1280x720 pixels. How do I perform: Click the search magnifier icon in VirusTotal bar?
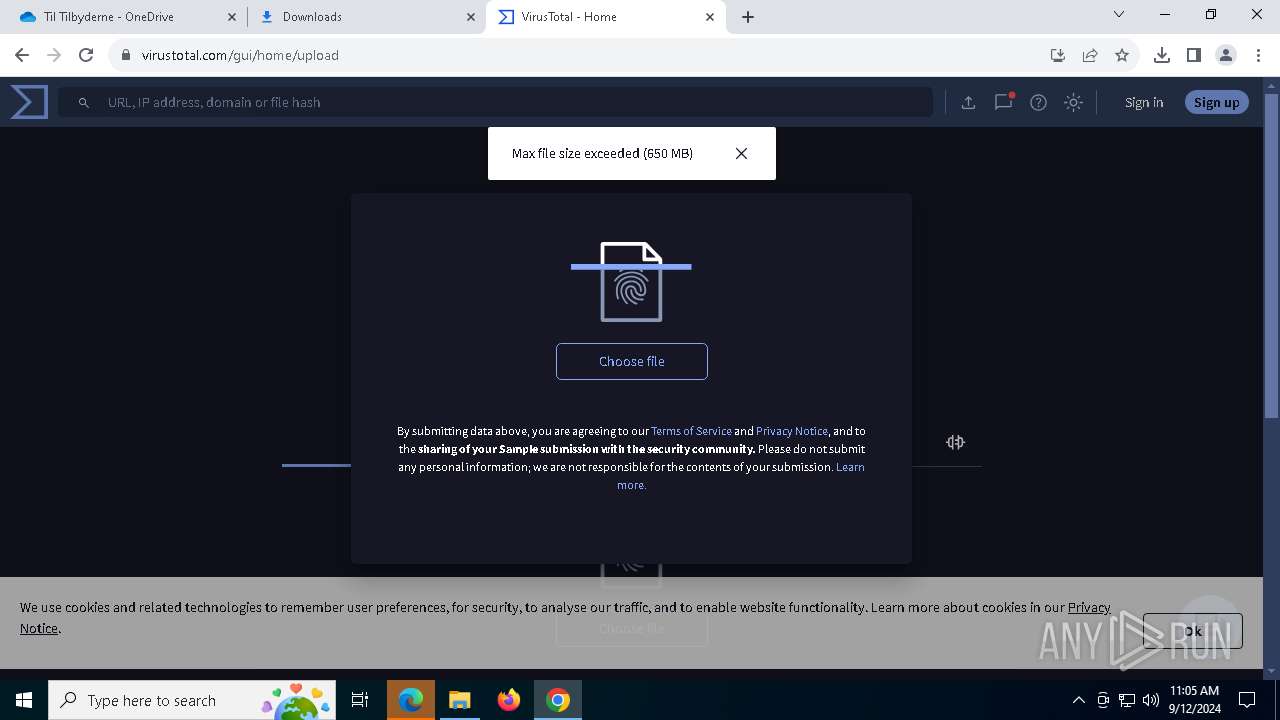tap(84, 102)
